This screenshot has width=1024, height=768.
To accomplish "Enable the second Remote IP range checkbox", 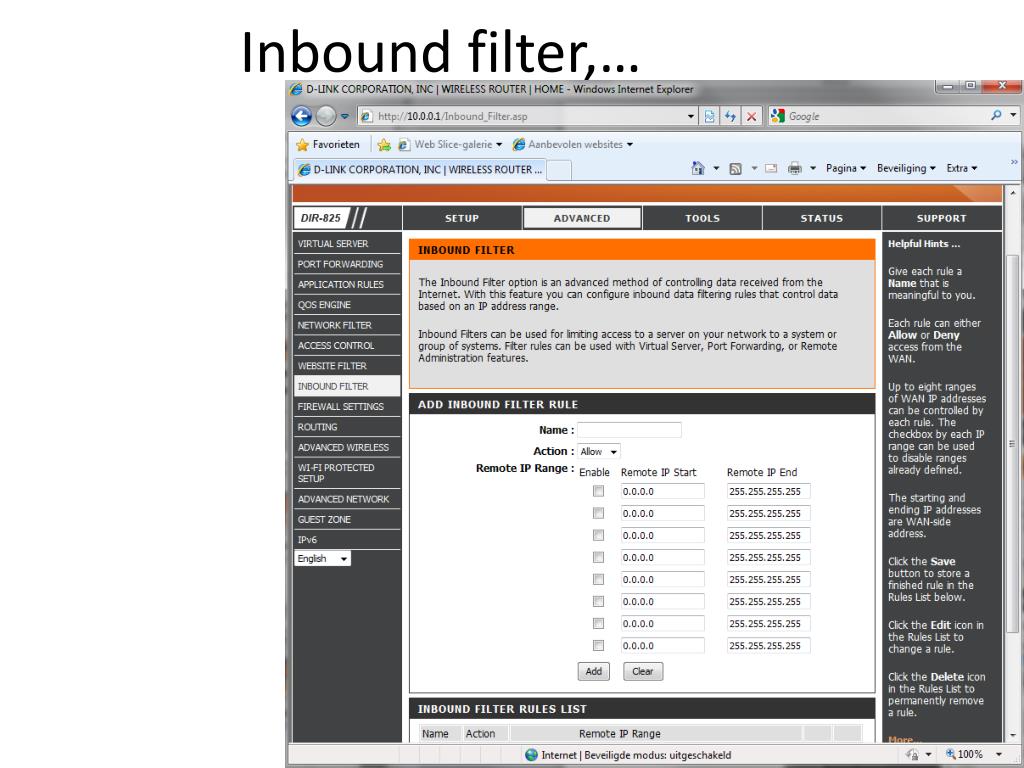I will point(598,513).
